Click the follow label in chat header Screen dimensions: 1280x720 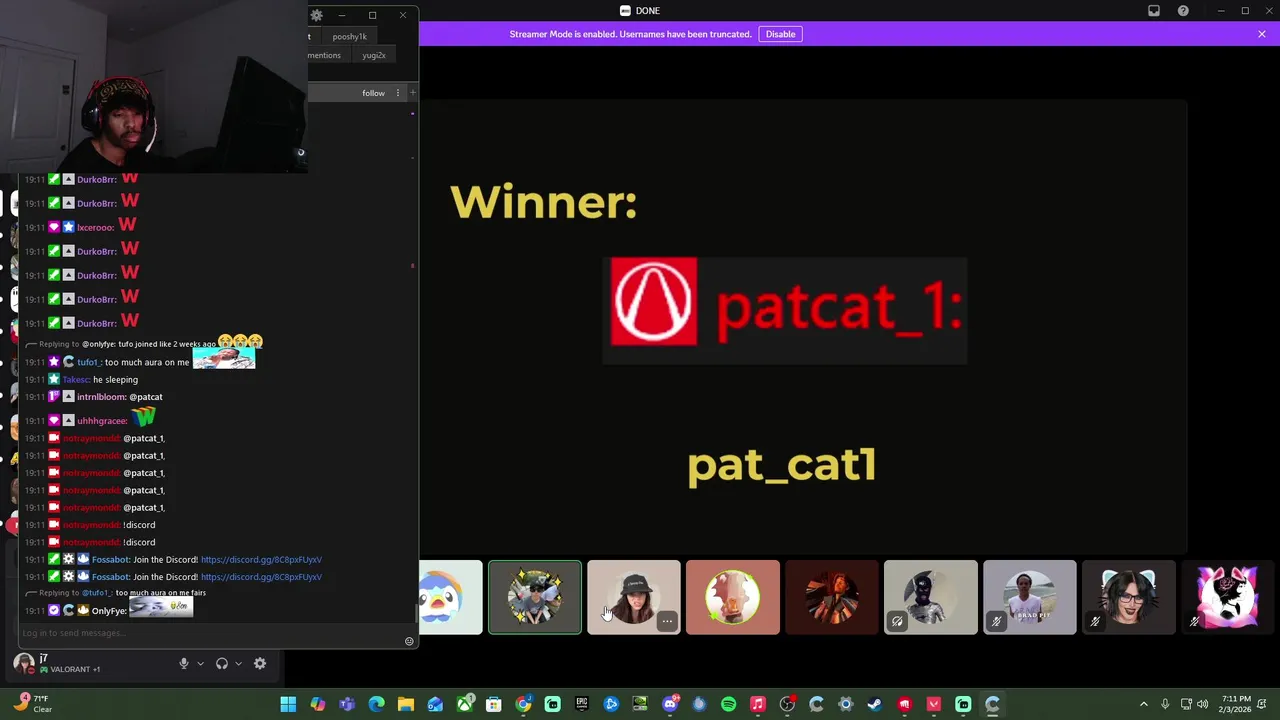click(373, 93)
